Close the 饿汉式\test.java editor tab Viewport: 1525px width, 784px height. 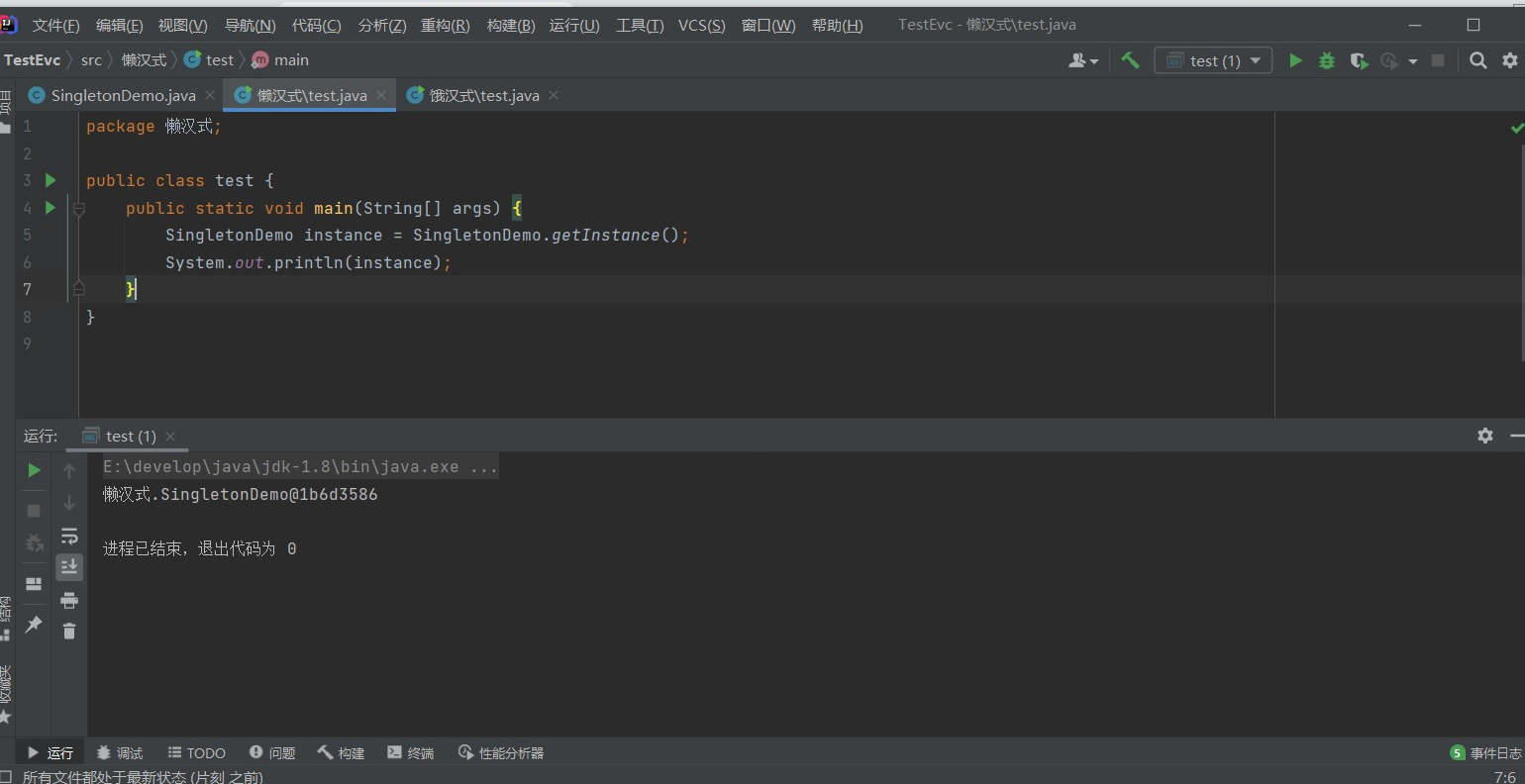click(554, 95)
